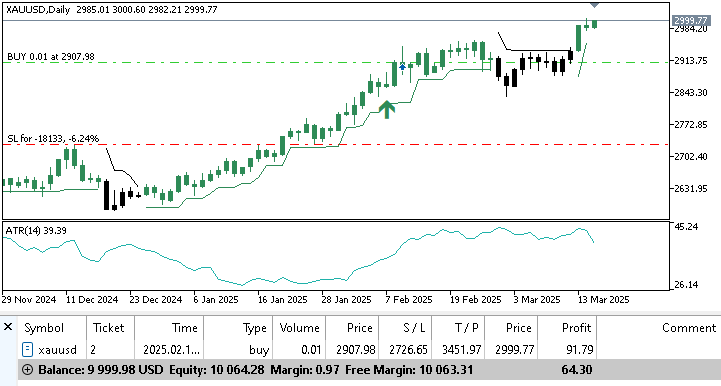
Task: Click the 19 Feb 2025 date label
Action: click(x=475, y=300)
